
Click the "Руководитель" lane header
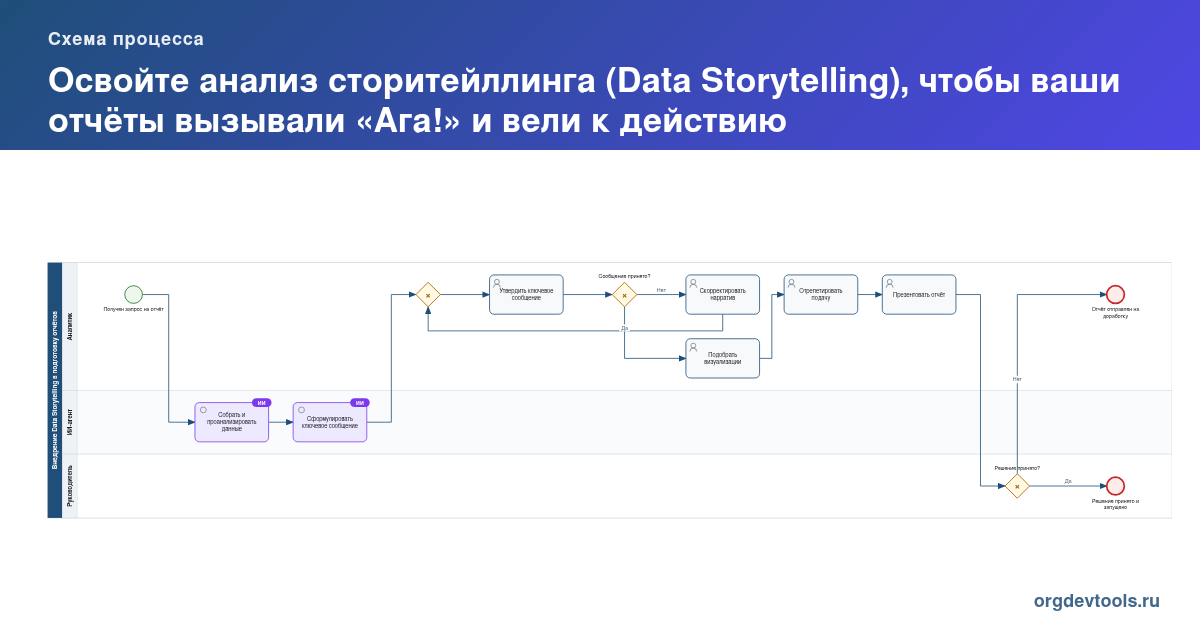coord(70,486)
